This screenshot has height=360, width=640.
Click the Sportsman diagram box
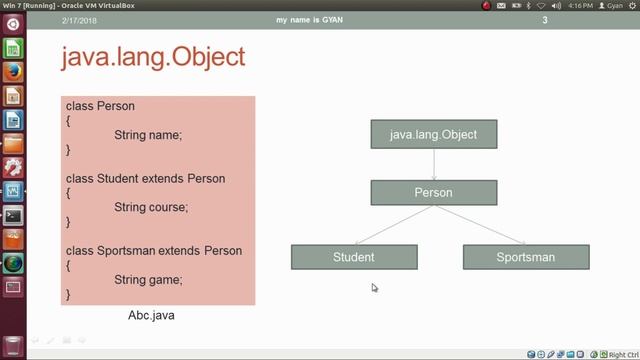526,257
